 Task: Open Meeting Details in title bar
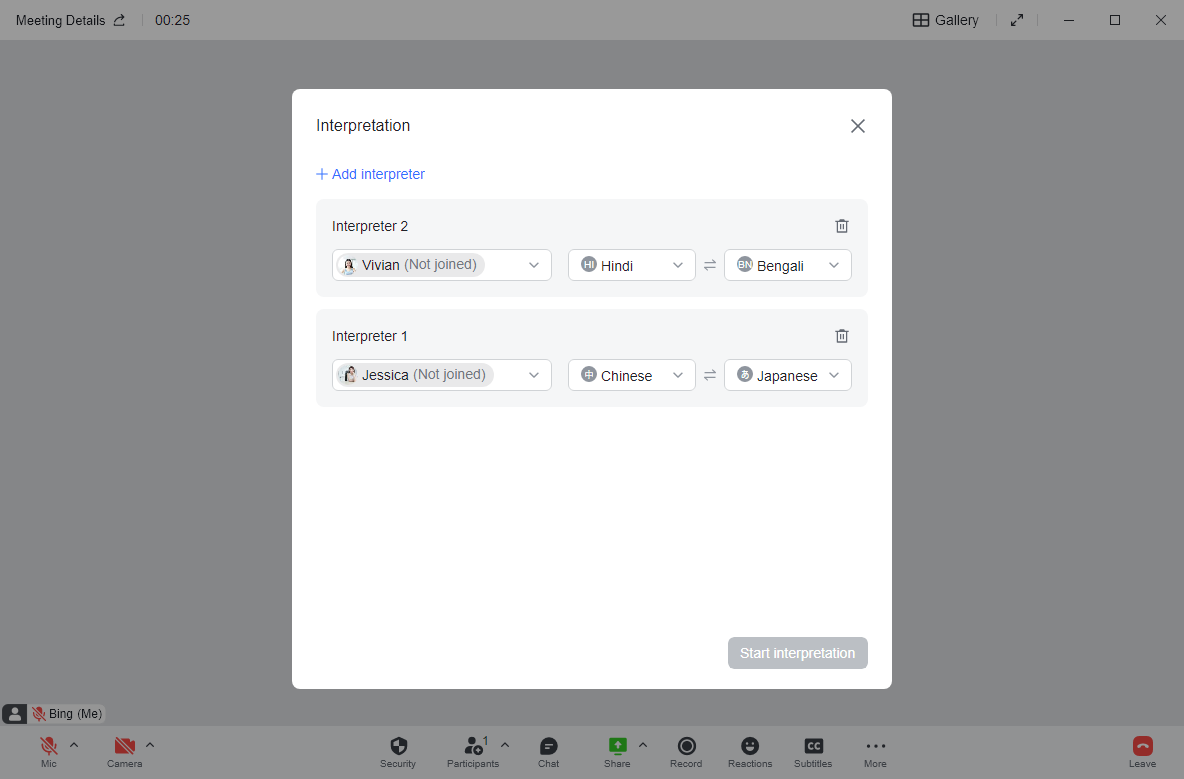coord(70,20)
